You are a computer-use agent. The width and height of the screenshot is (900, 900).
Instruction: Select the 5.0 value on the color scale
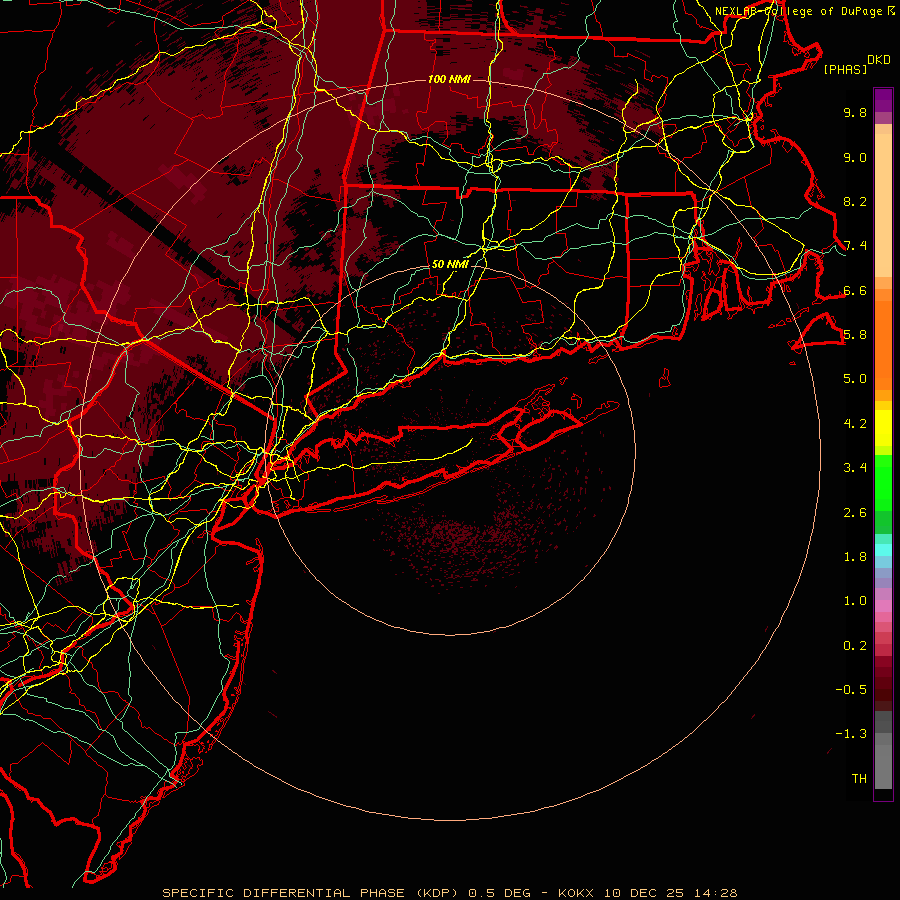tap(855, 379)
